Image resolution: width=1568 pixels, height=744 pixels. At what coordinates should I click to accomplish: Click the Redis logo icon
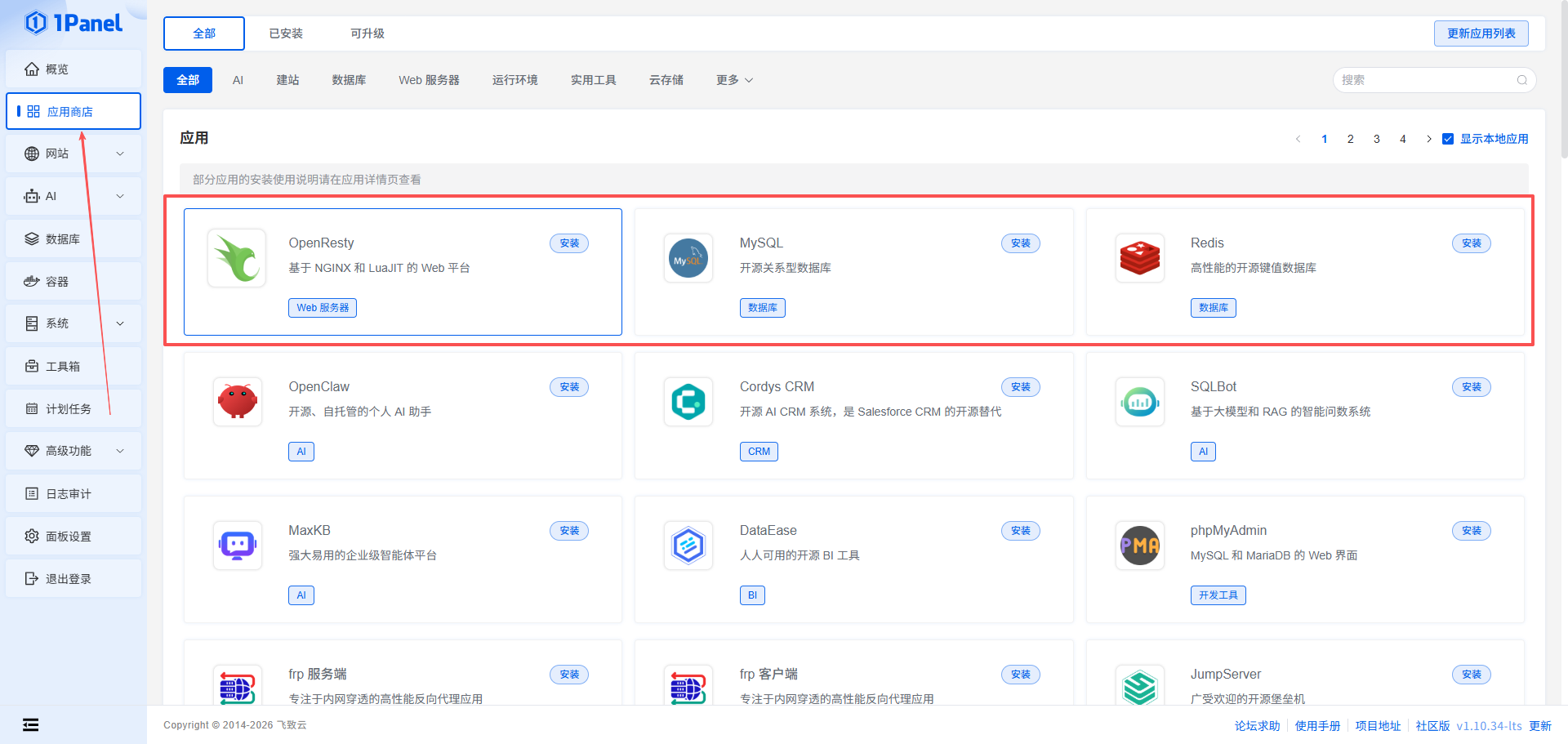(1139, 258)
